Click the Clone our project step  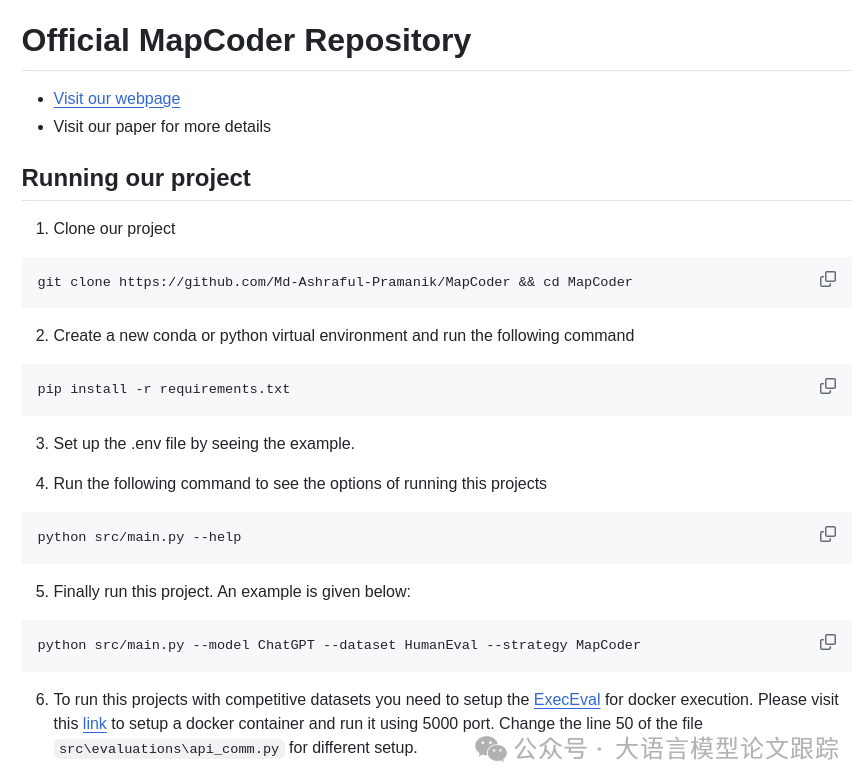(114, 229)
